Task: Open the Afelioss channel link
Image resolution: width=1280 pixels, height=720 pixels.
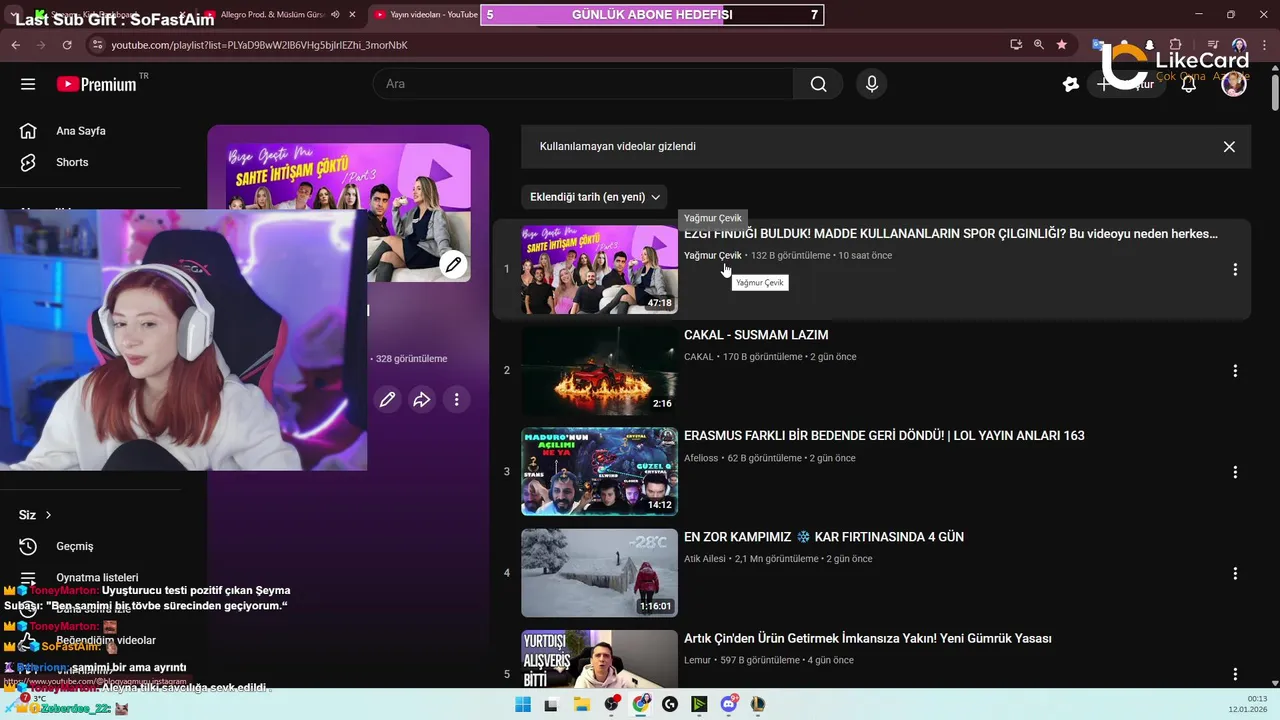Action: point(701,458)
